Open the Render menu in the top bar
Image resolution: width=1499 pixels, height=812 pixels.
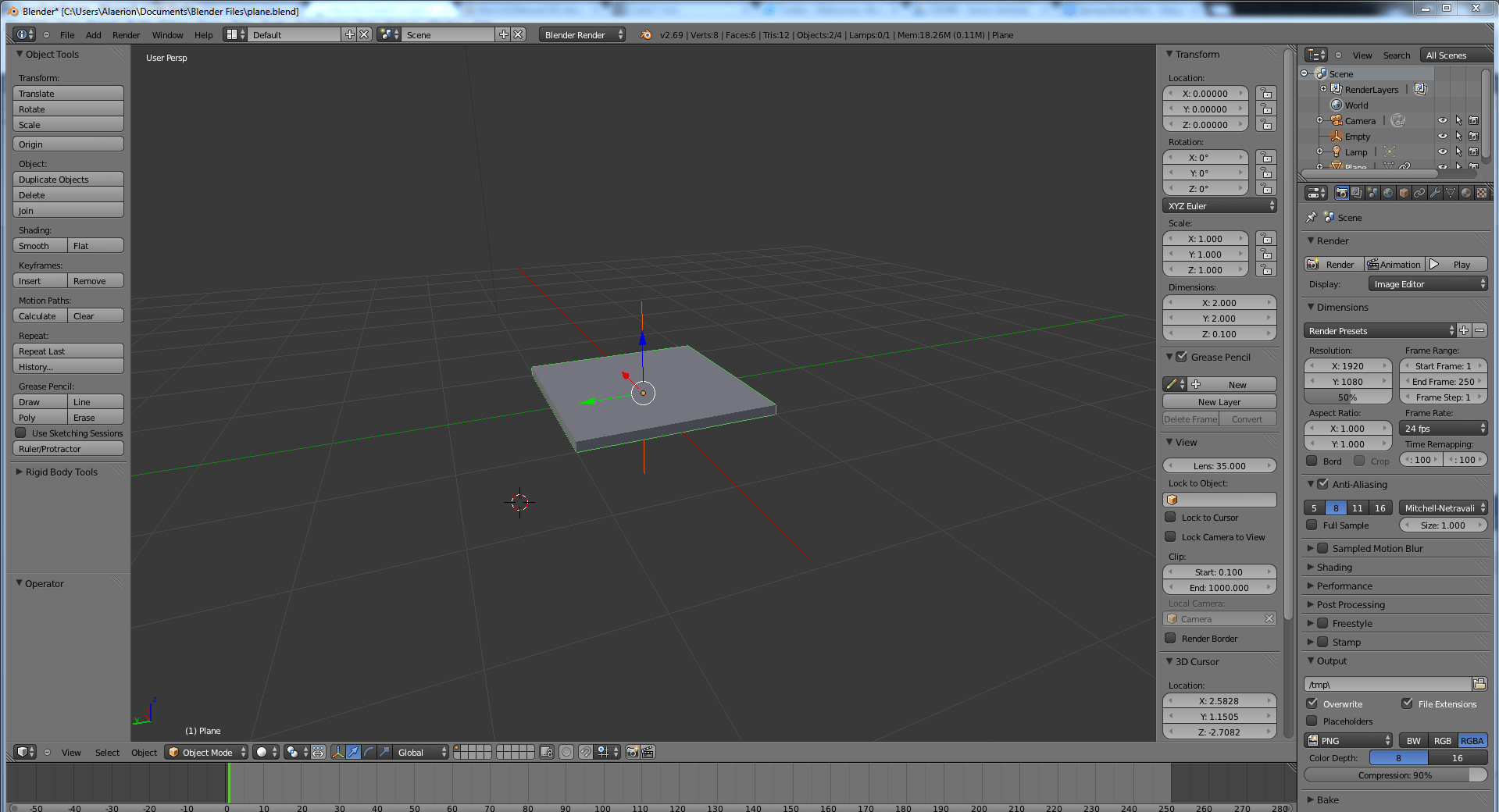click(125, 34)
